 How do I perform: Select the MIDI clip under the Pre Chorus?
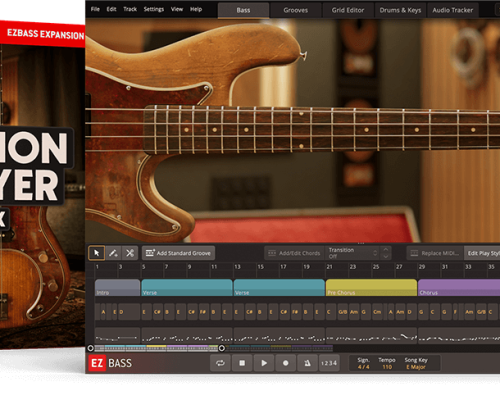[371, 336]
